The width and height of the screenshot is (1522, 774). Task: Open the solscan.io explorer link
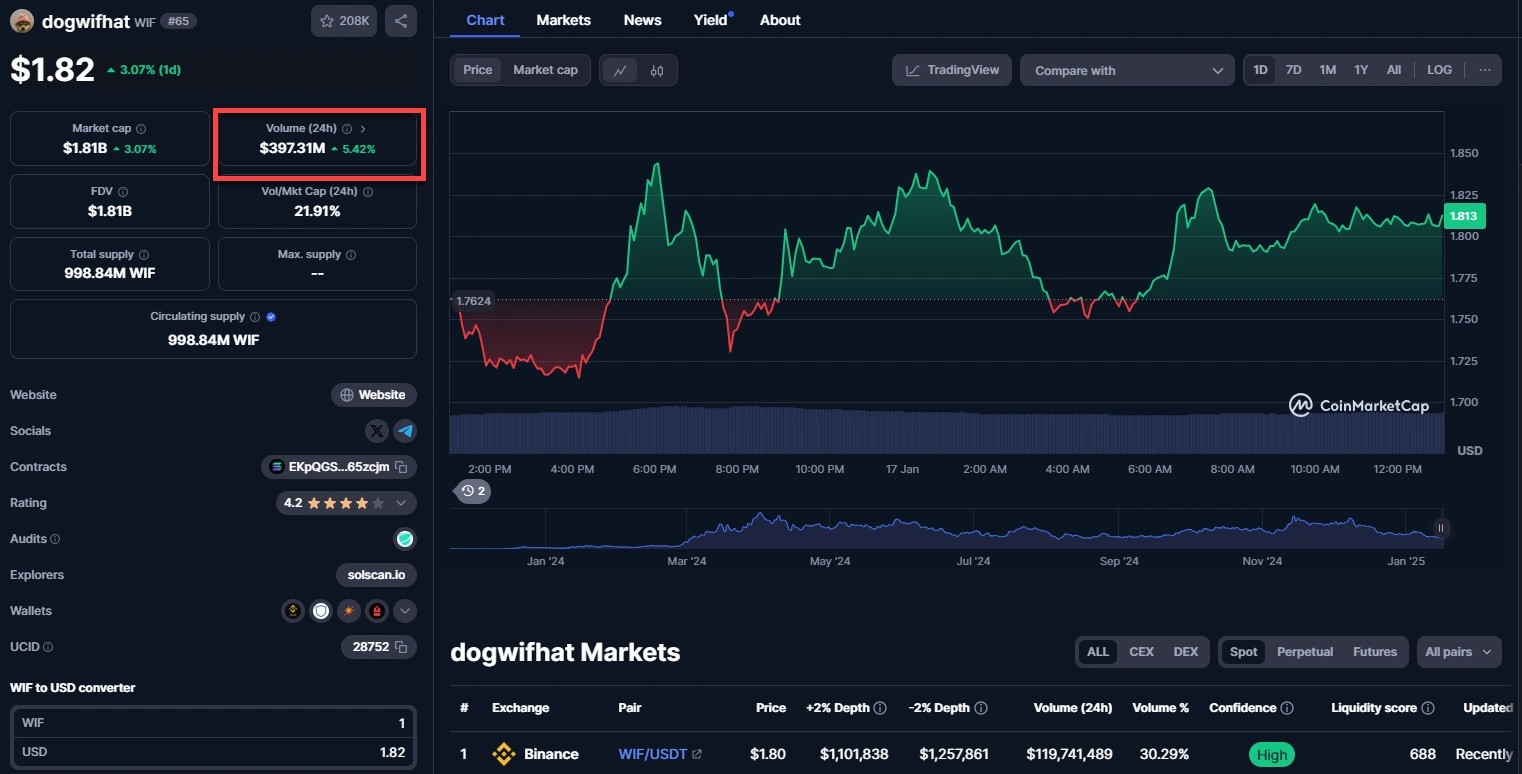(x=376, y=575)
